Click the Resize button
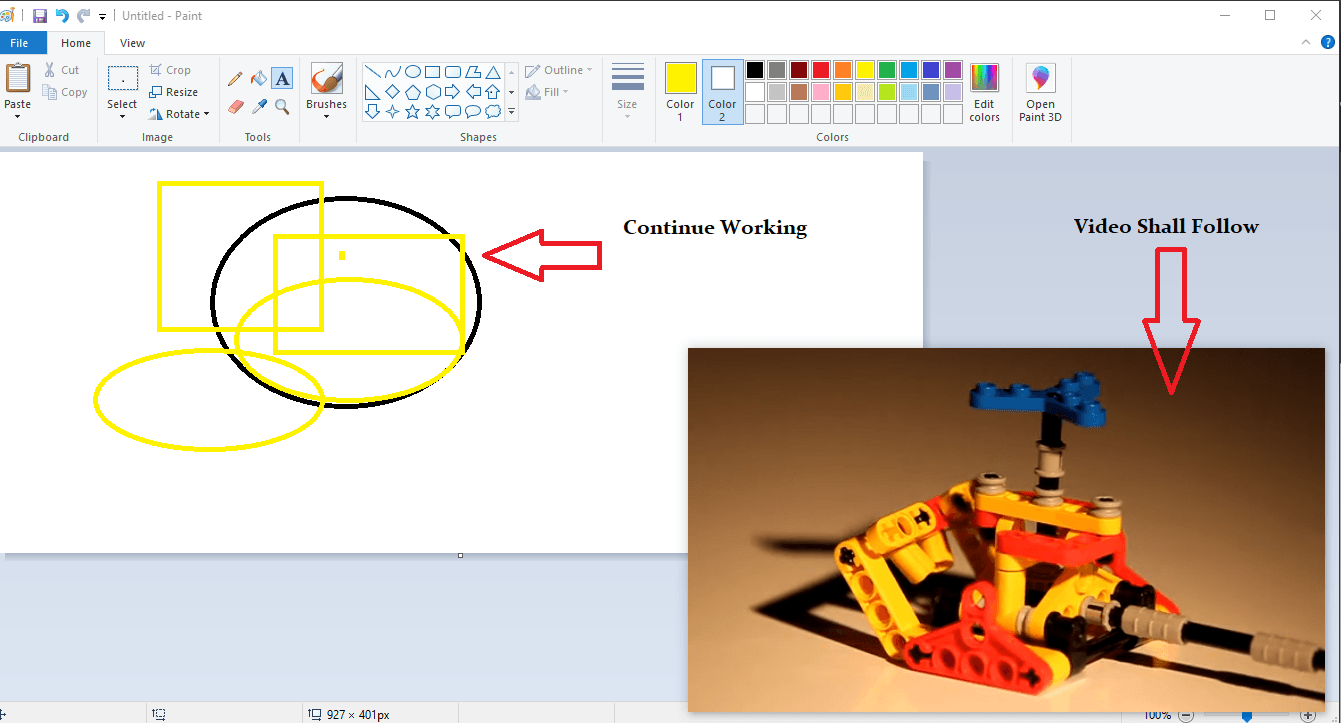Viewport: 1341px width, 723px height. point(174,92)
